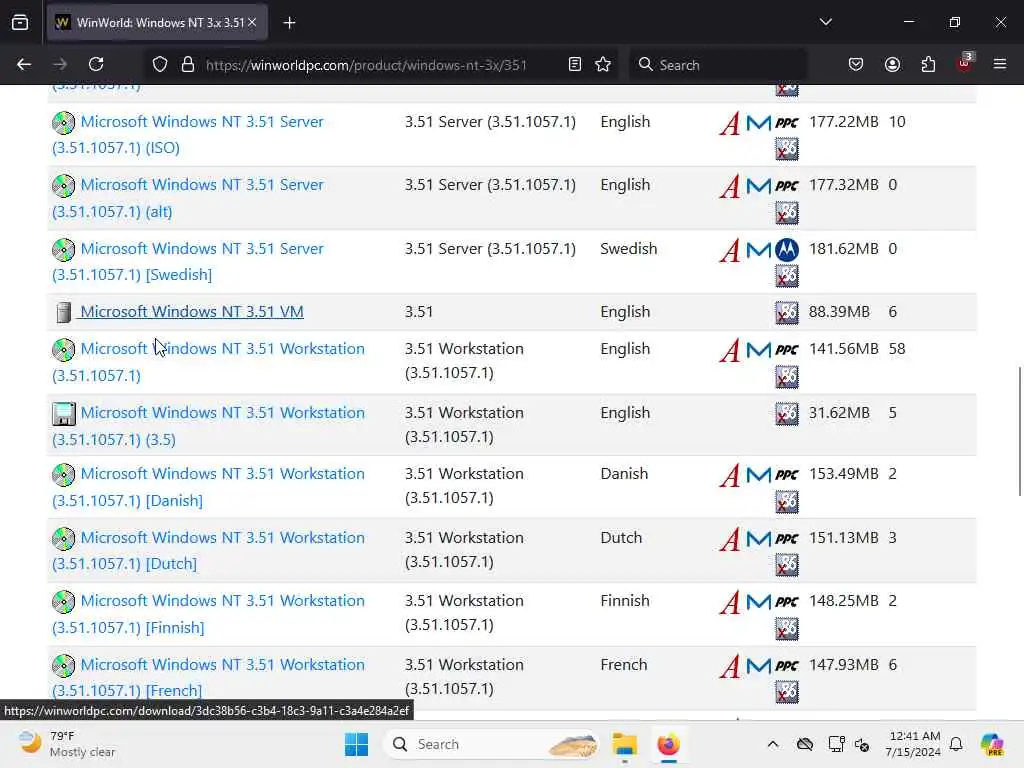The image size is (1024, 768).
Task: Click x86 icon in Workstation (3.5) row
Action: [x=787, y=413]
